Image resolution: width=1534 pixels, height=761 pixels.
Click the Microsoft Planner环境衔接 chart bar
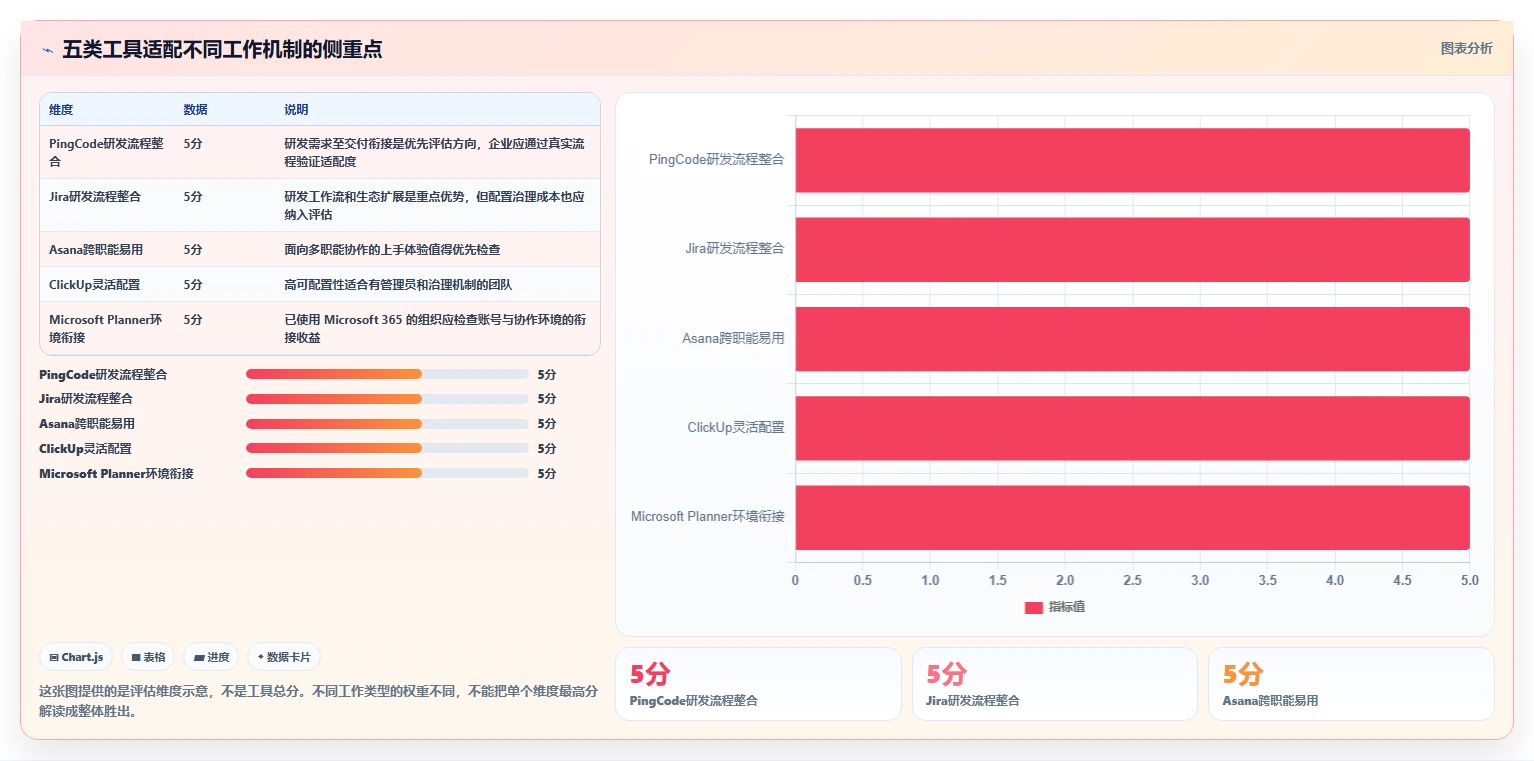point(1132,517)
